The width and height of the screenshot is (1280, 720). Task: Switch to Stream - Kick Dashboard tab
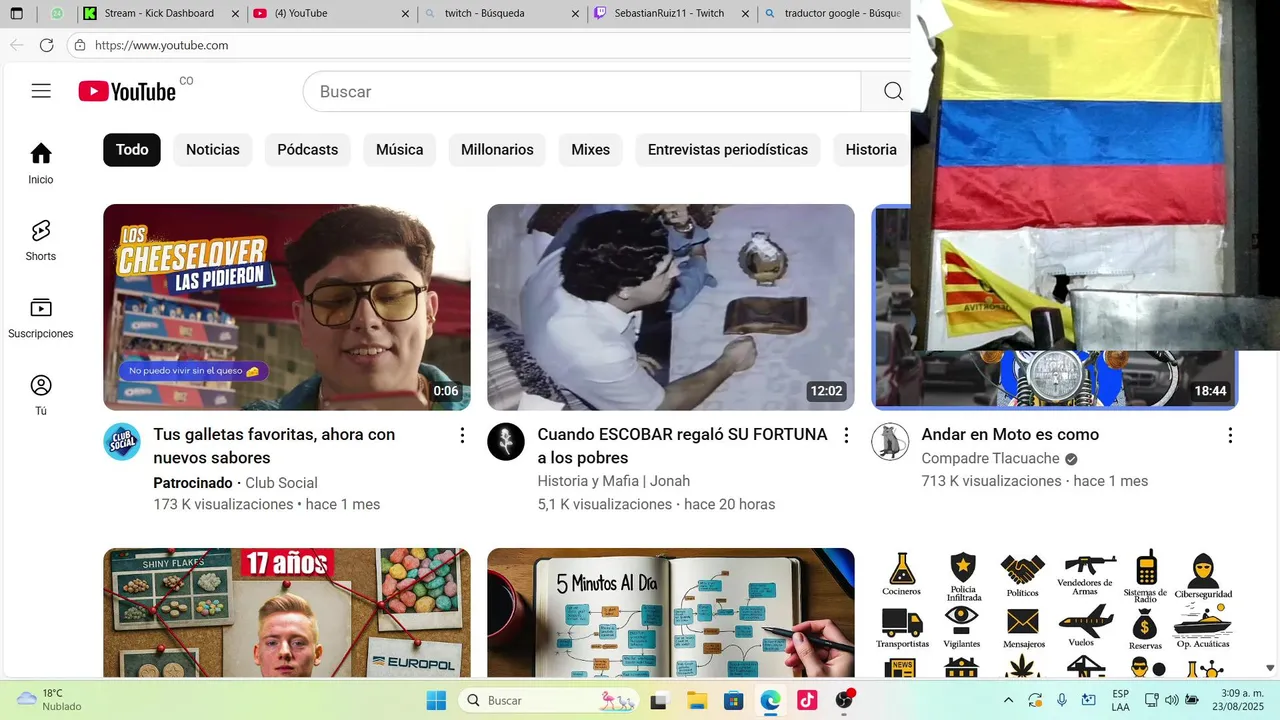click(x=161, y=13)
